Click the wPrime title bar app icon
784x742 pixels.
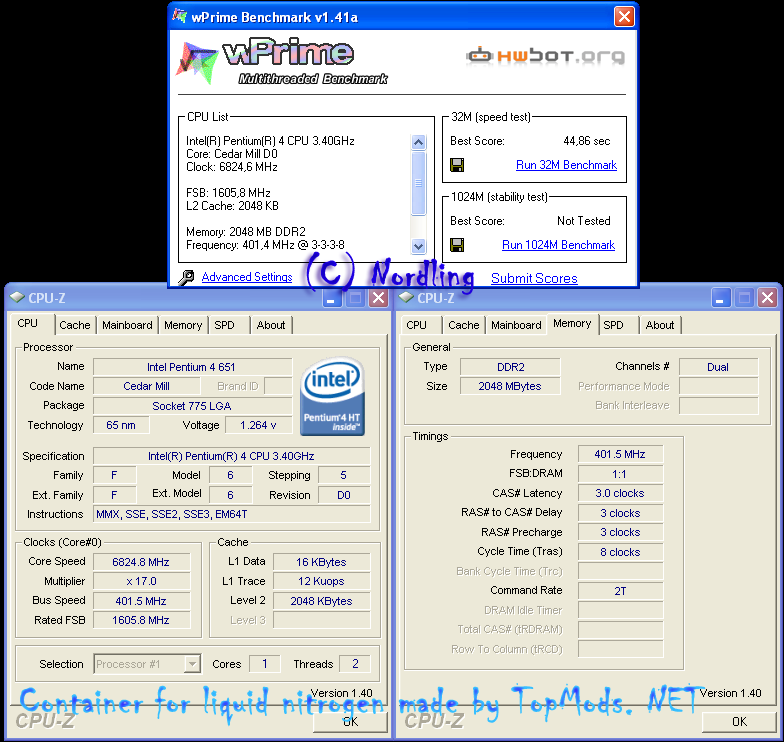pyautogui.click(x=180, y=16)
